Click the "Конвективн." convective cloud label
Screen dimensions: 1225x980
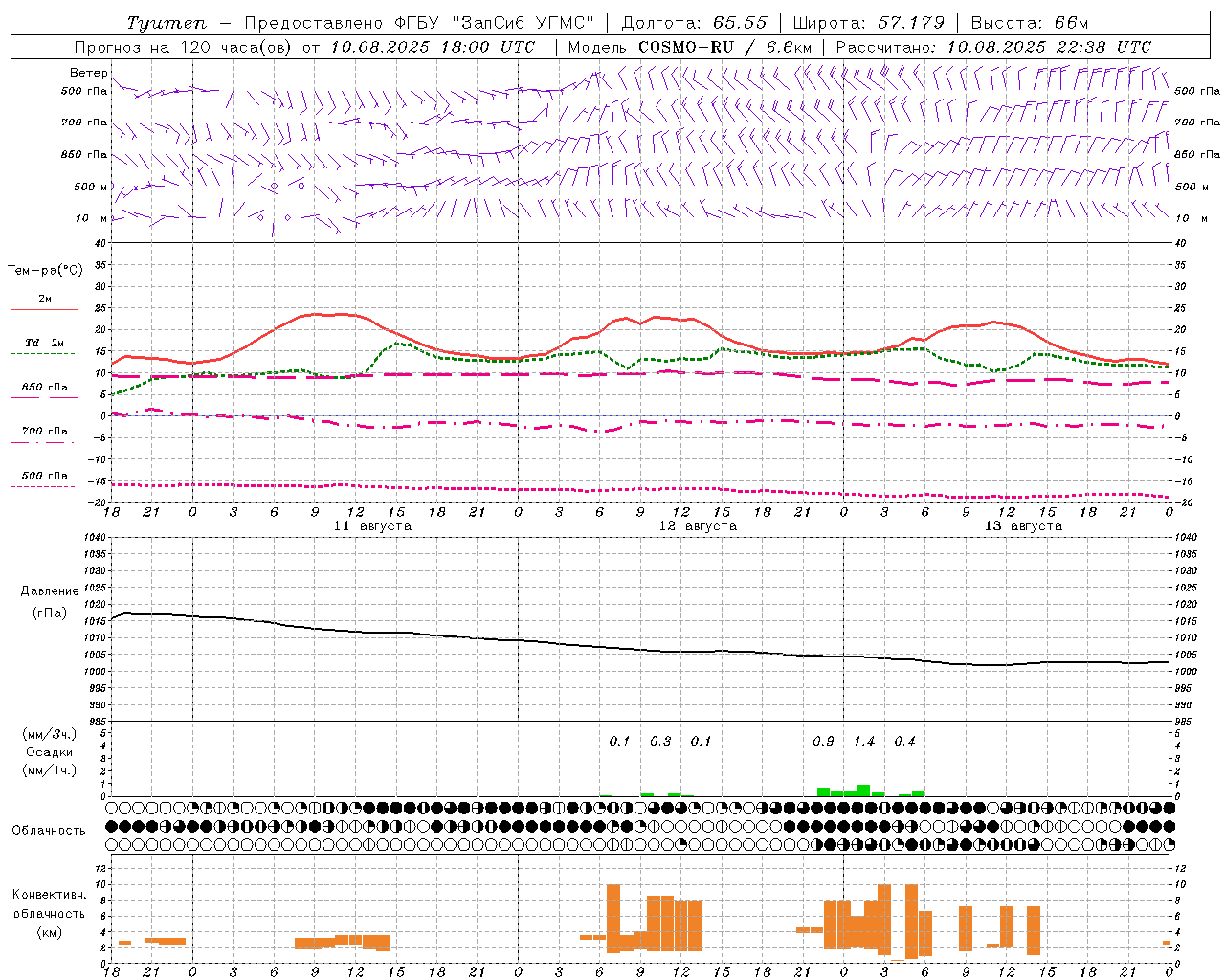pyautogui.click(x=50, y=895)
